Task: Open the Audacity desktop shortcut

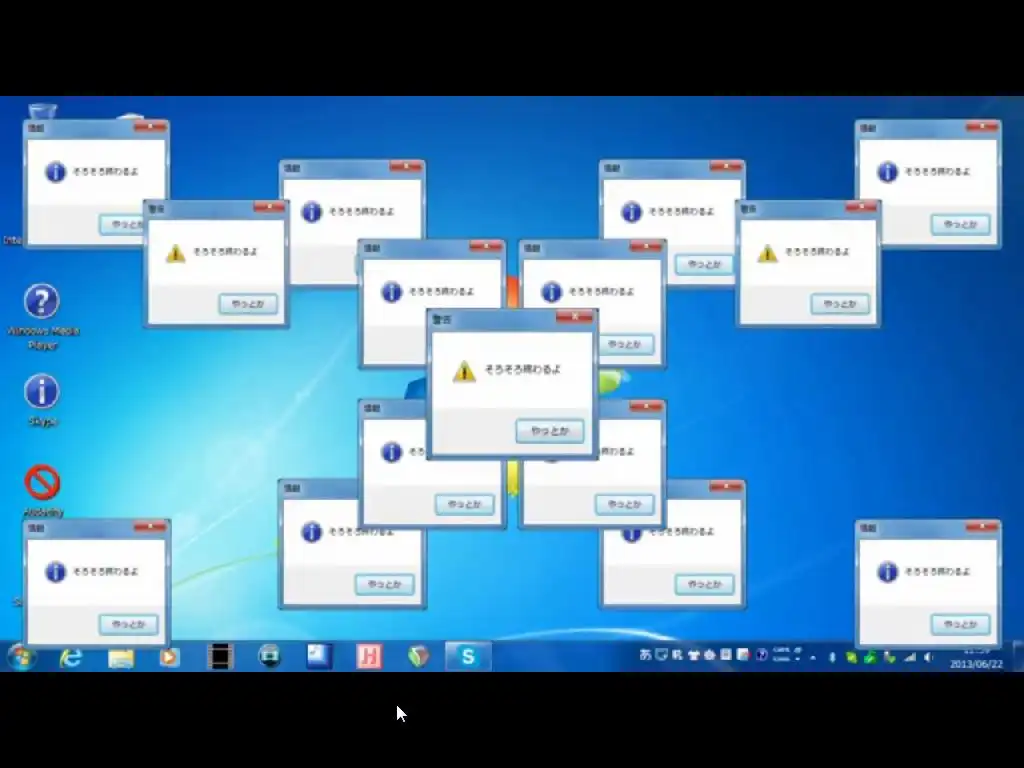Action: pos(43,490)
